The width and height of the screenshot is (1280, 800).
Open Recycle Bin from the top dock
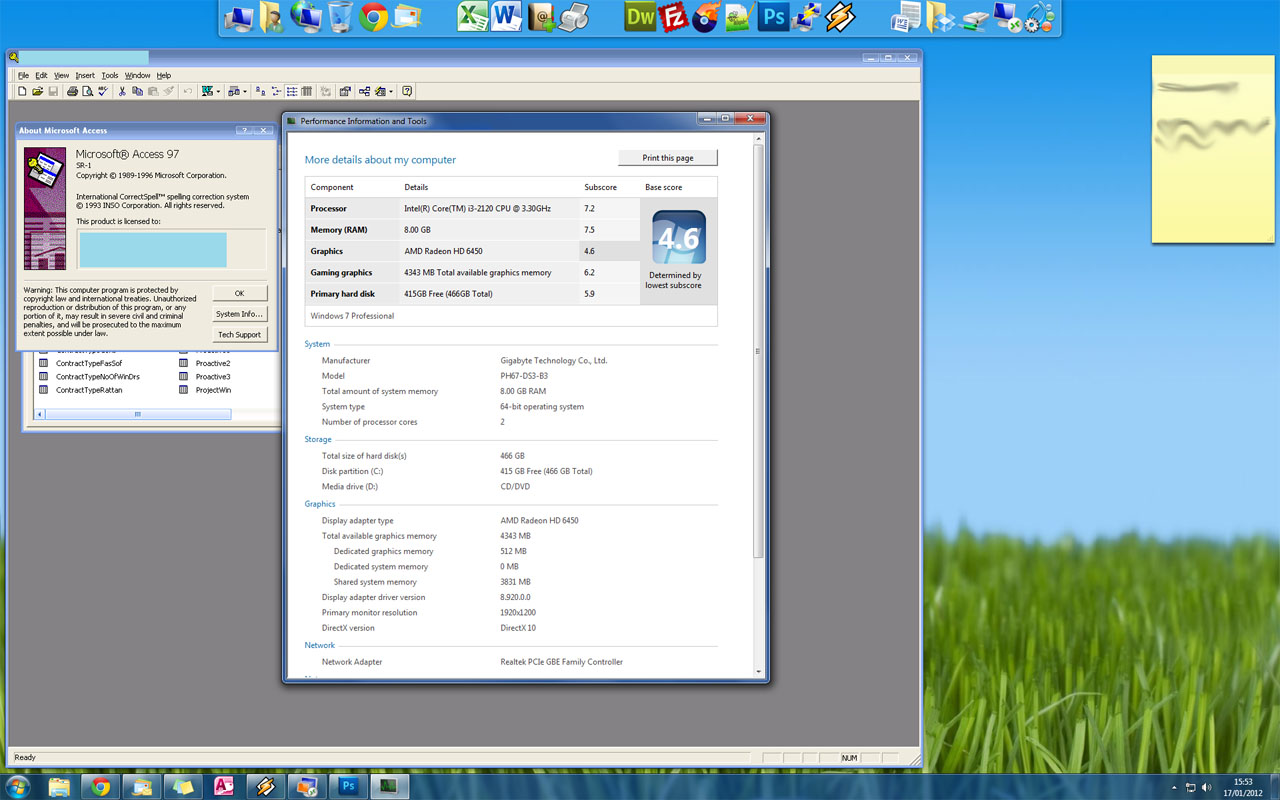coord(340,16)
